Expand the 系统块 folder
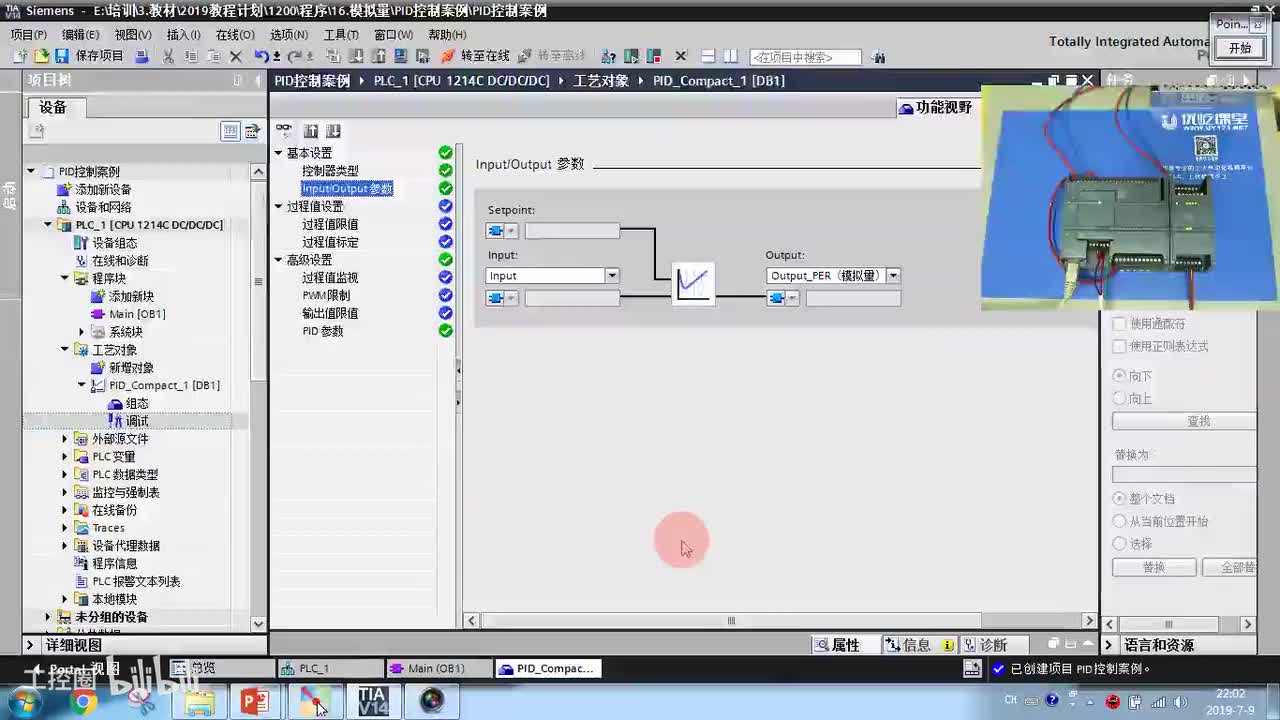The width and height of the screenshot is (1280, 720). 82,332
